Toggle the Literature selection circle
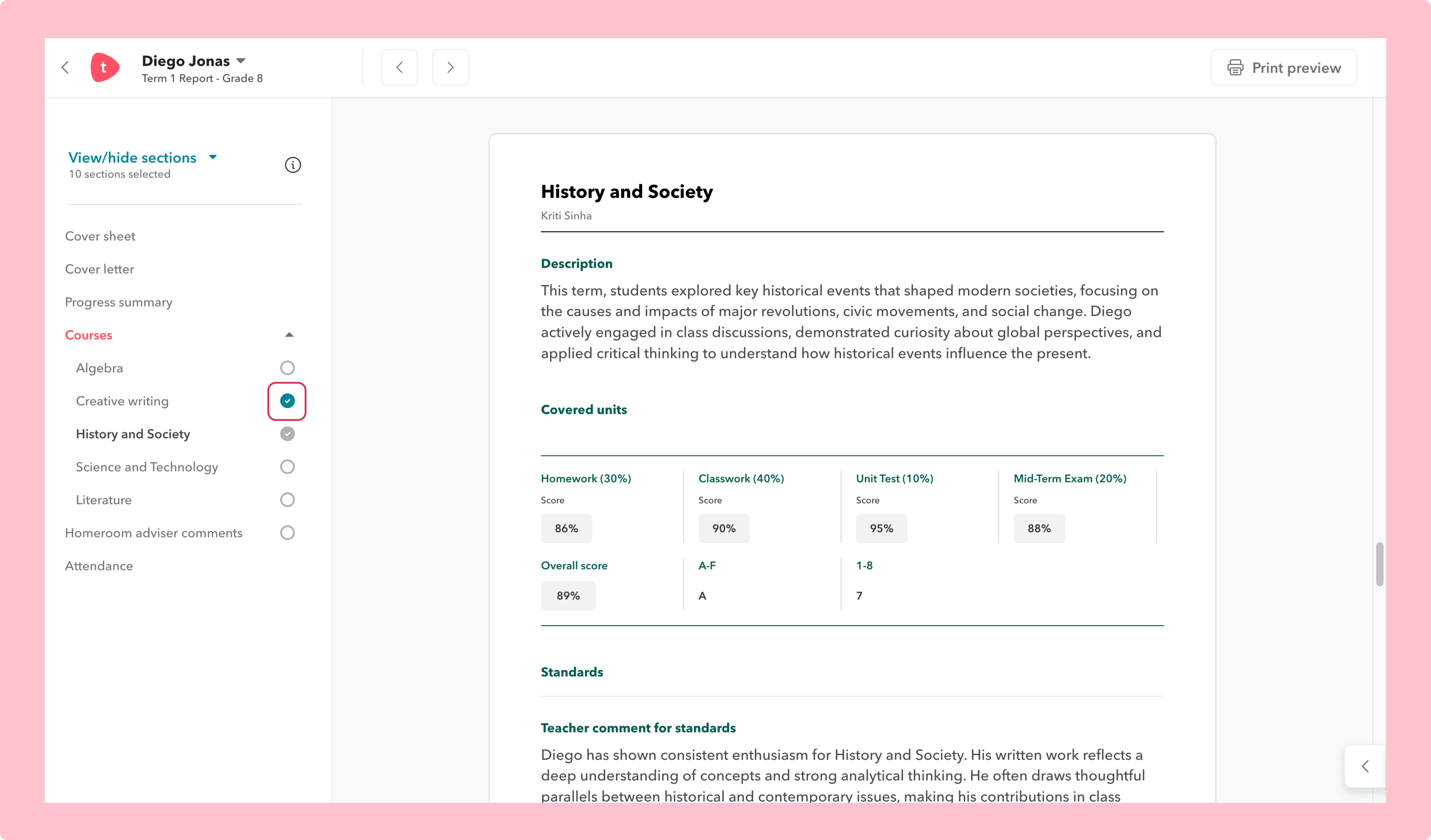 (x=287, y=499)
